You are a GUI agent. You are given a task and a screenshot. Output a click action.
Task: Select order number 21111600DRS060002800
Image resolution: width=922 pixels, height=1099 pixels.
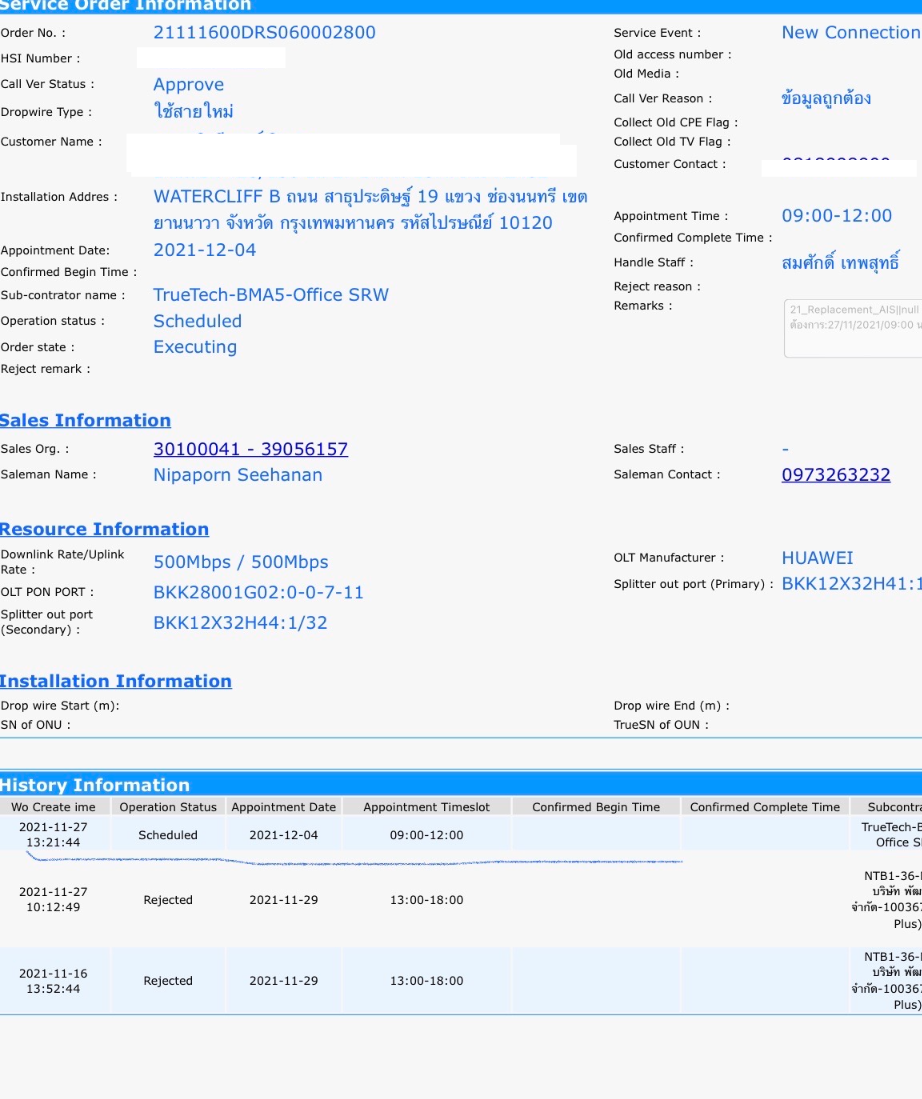pyautogui.click(x=264, y=33)
